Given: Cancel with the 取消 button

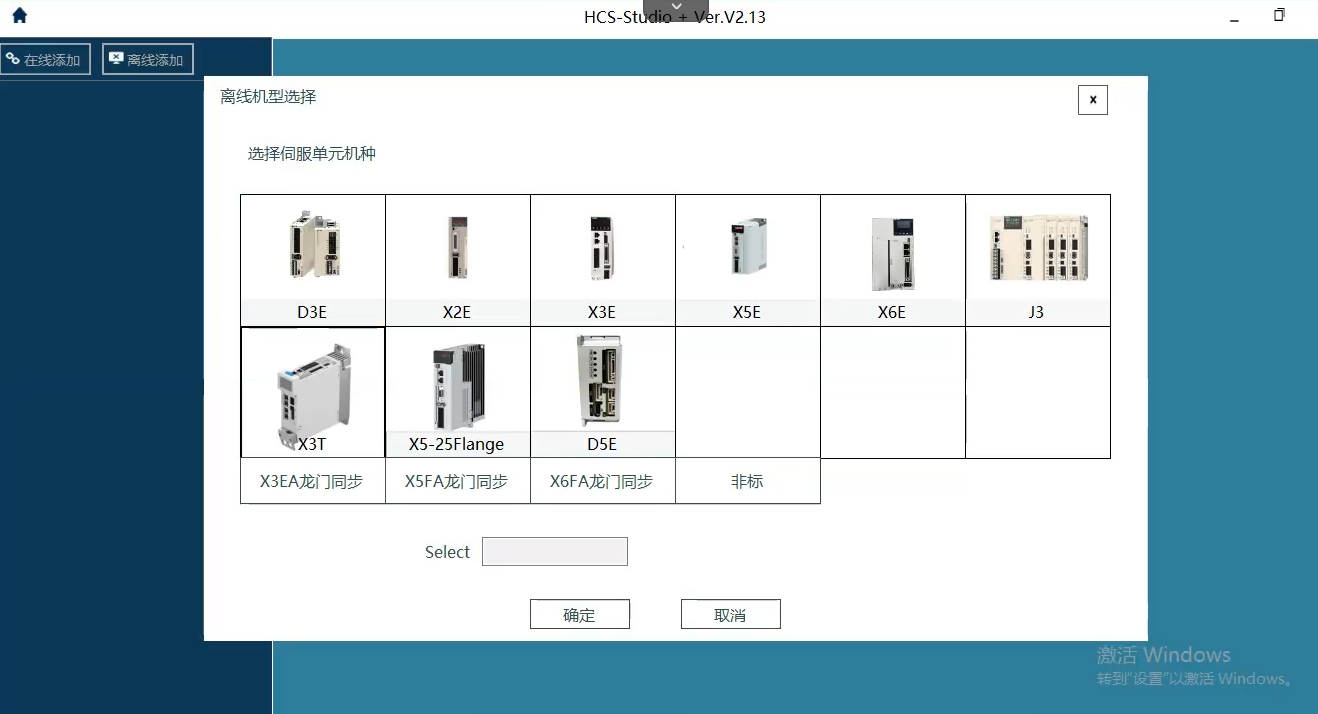Looking at the screenshot, I should coord(731,615).
